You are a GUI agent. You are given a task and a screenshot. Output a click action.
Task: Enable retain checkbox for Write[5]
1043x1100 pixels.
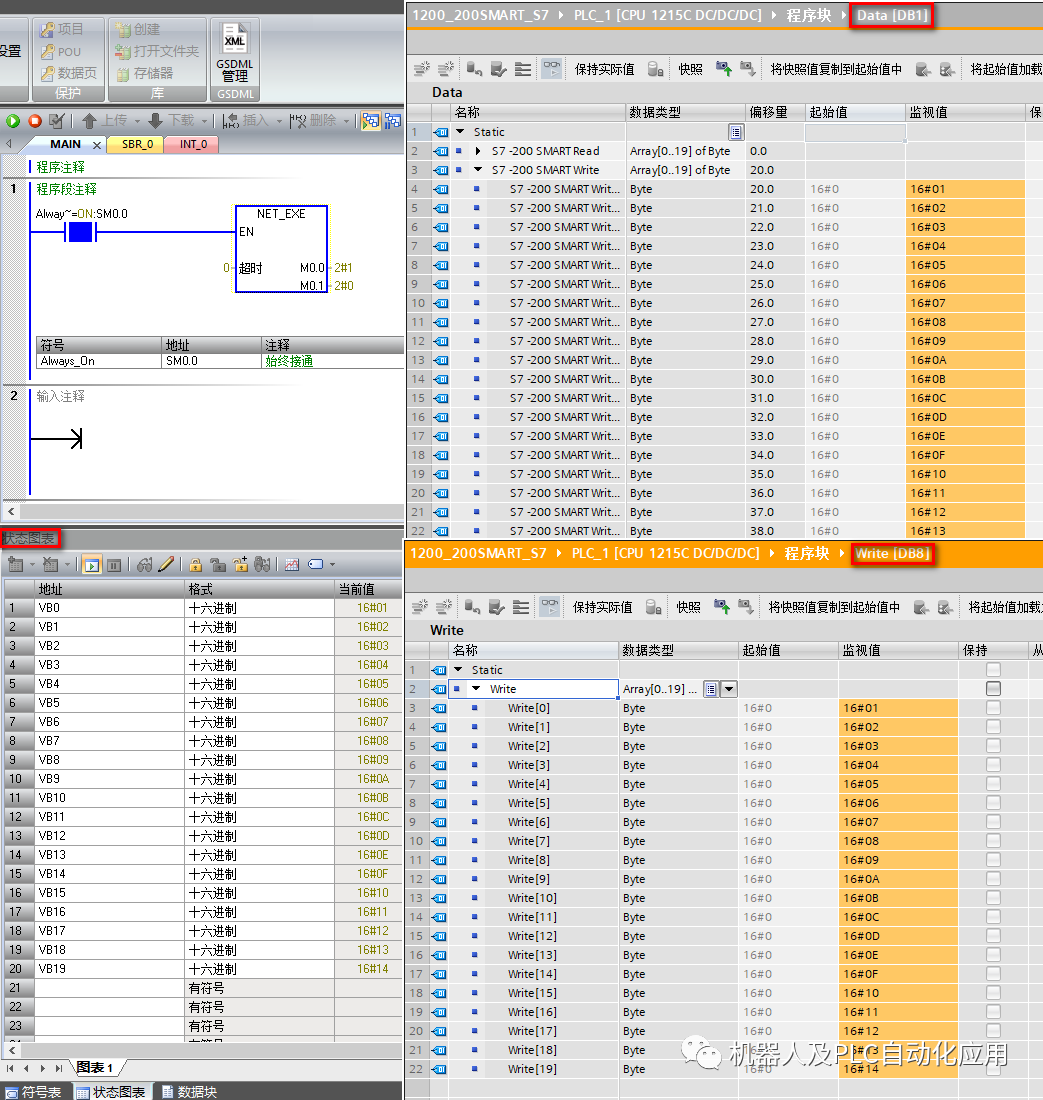993,803
